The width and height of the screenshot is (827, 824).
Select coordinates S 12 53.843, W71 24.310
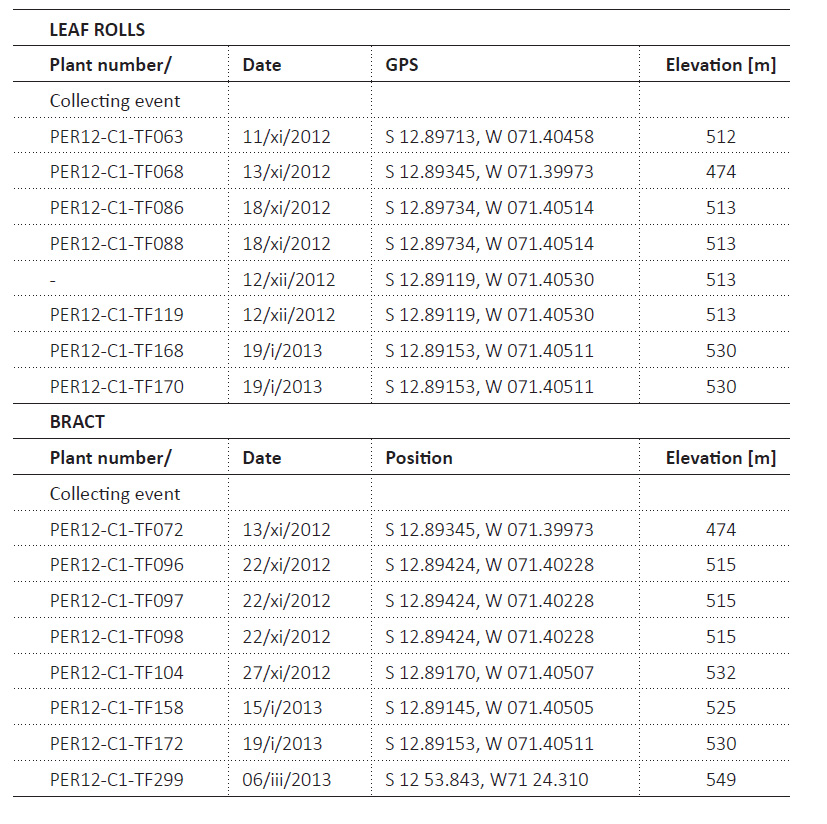point(486,780)
